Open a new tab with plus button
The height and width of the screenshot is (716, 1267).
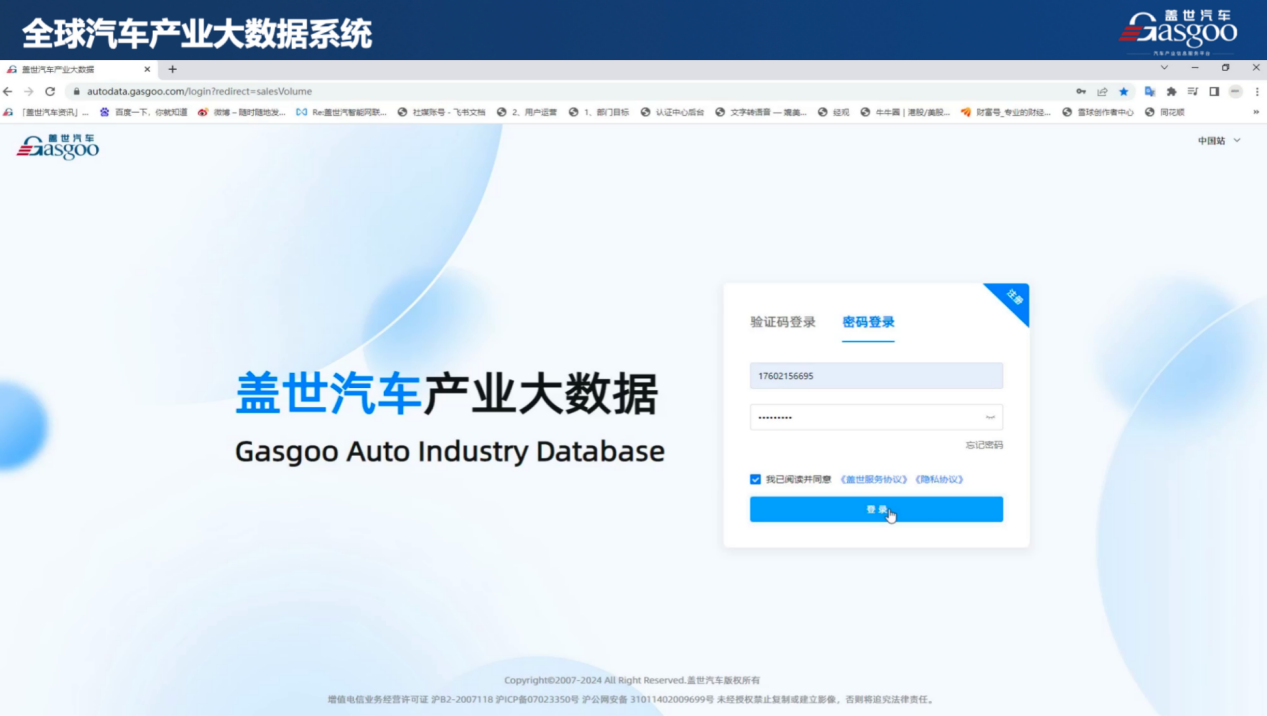click(x=172, y=69)
